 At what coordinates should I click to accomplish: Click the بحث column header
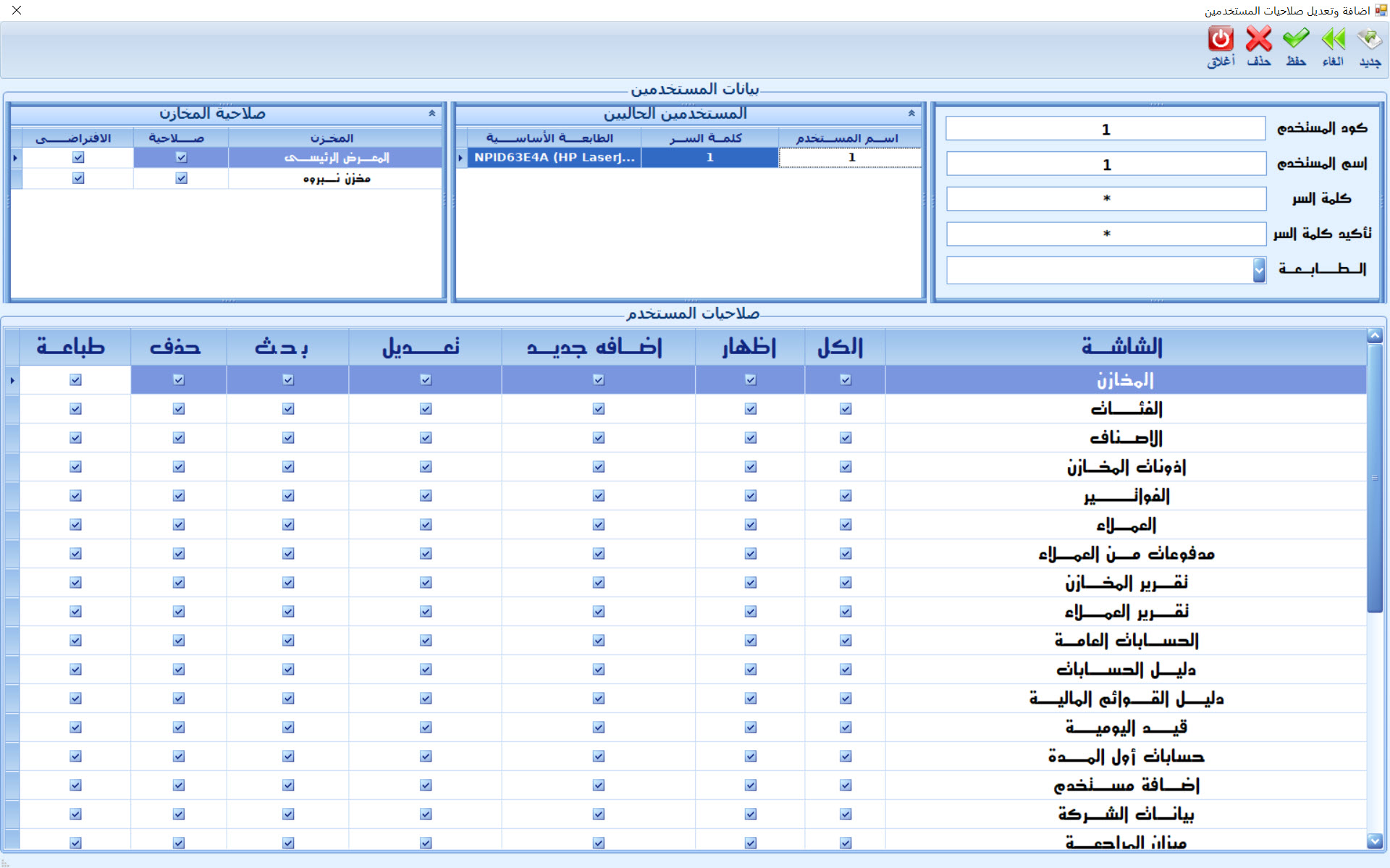click(x=287, y=347)
